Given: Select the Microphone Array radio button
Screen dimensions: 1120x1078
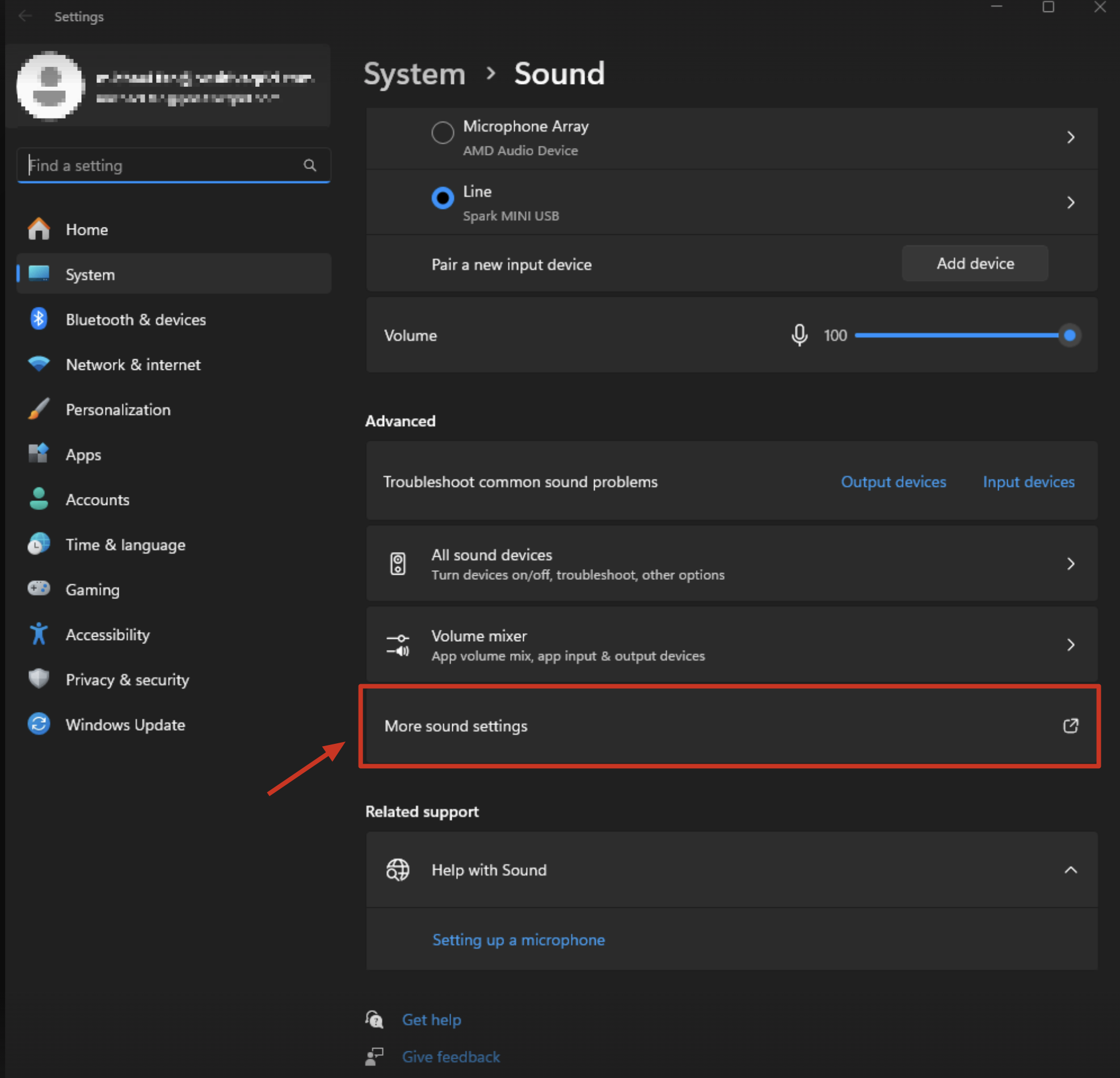Looking at the screenshot, I should 443,132.
